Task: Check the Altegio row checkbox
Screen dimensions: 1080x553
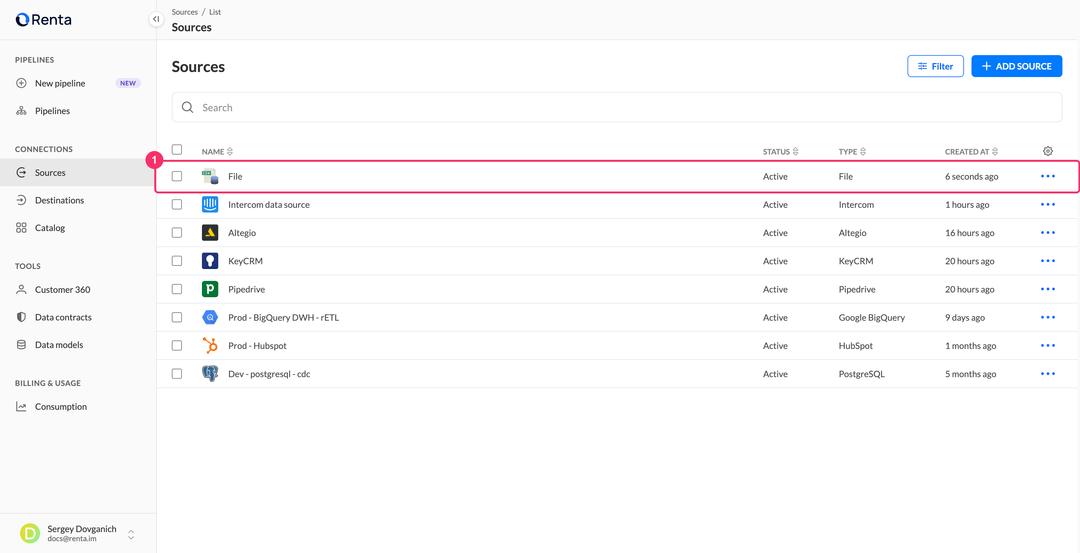Action: coord(177,233)
